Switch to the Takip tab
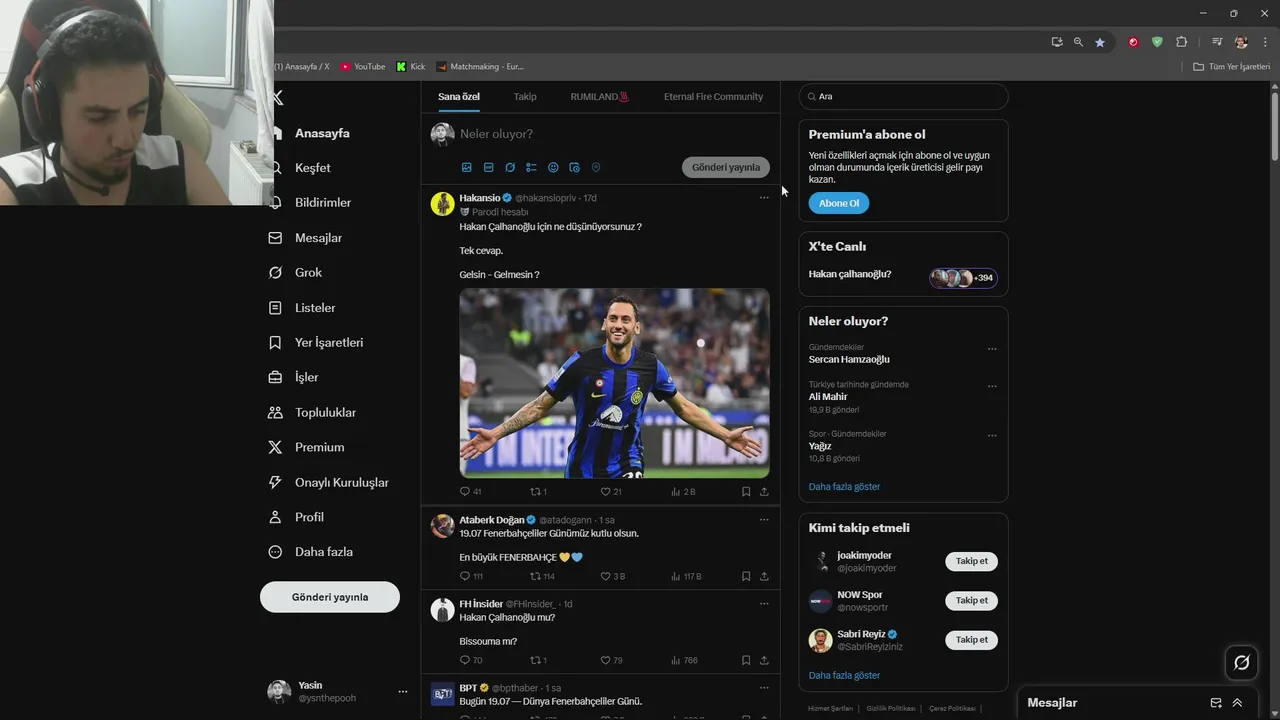The height and width of the screenshot is (720, 1280). pyautogui.click(x=525, y=97)
